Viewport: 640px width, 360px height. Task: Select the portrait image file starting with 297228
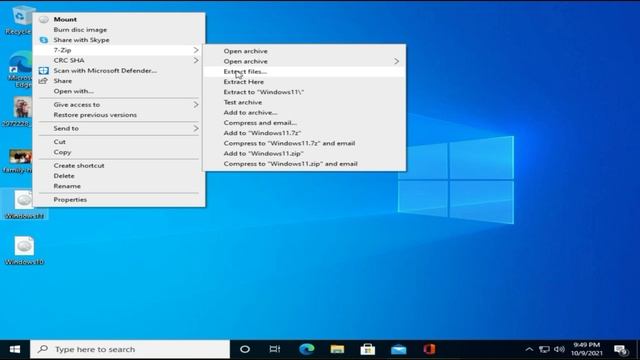(18, 111)
